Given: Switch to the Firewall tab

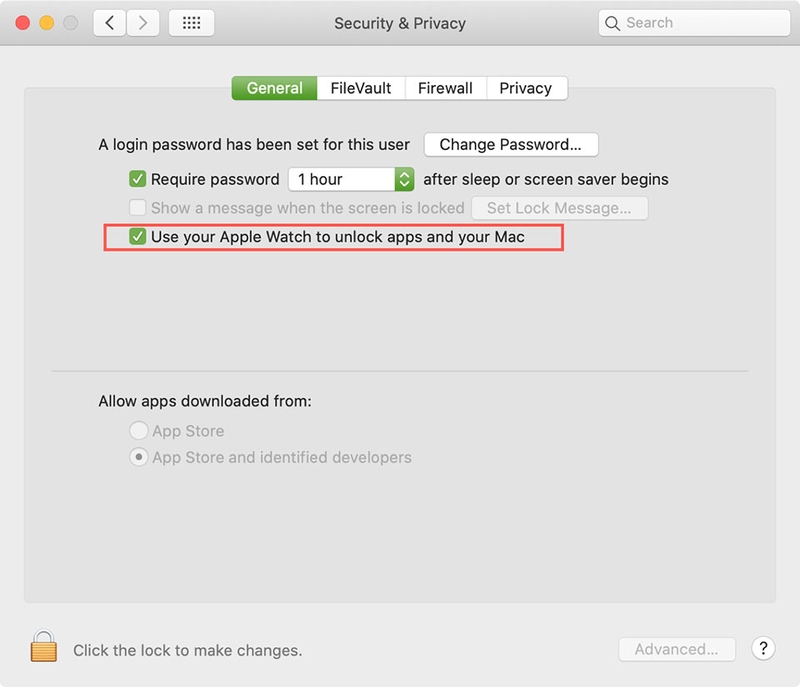Looking at the screenshot, I should click(x=445, y=88).
